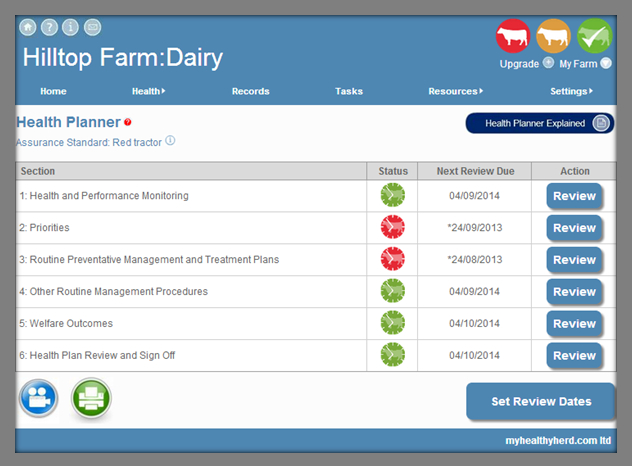Click red status clock for Priorities
The width and height of the screenshot is (632, 466).
(393, 227)
